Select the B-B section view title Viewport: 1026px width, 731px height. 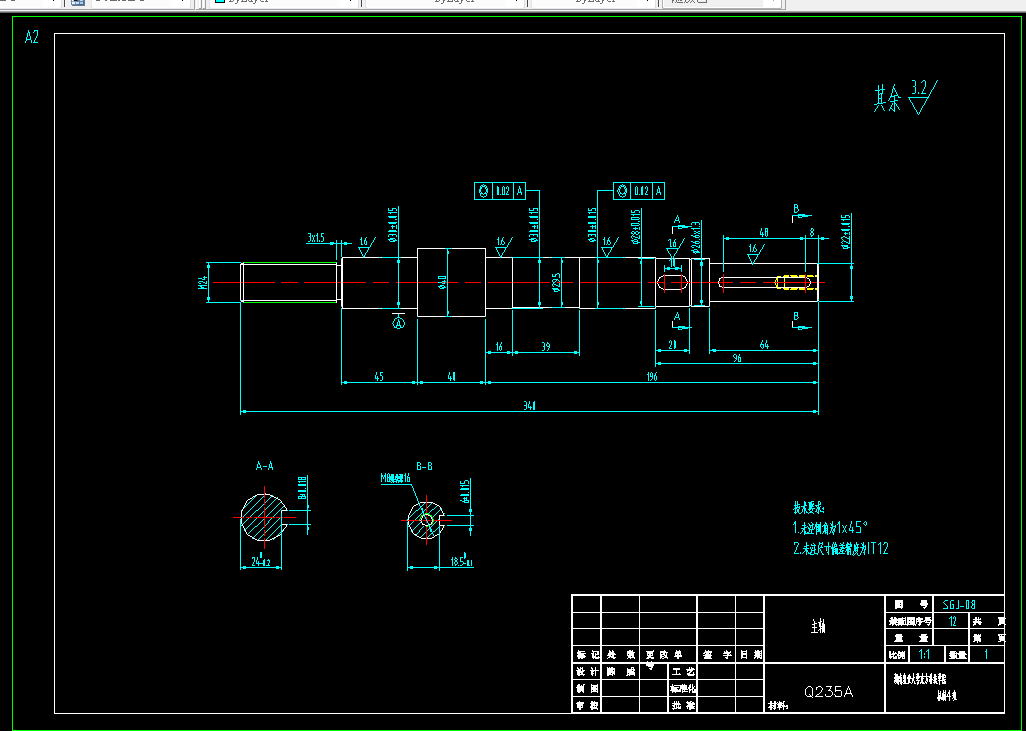tap(425, 466)
